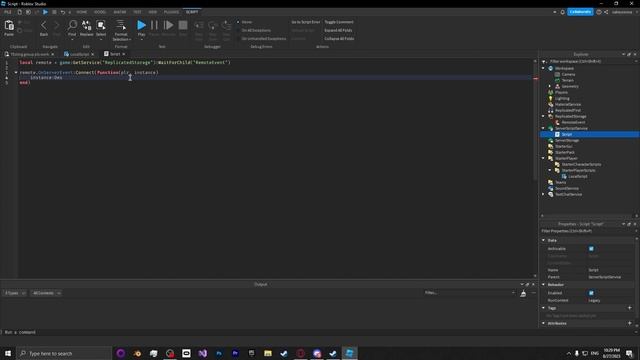This screenshot has height=360, width=640.
Task: Switch to the TEST ribbon tab
Action: (137, 12)
